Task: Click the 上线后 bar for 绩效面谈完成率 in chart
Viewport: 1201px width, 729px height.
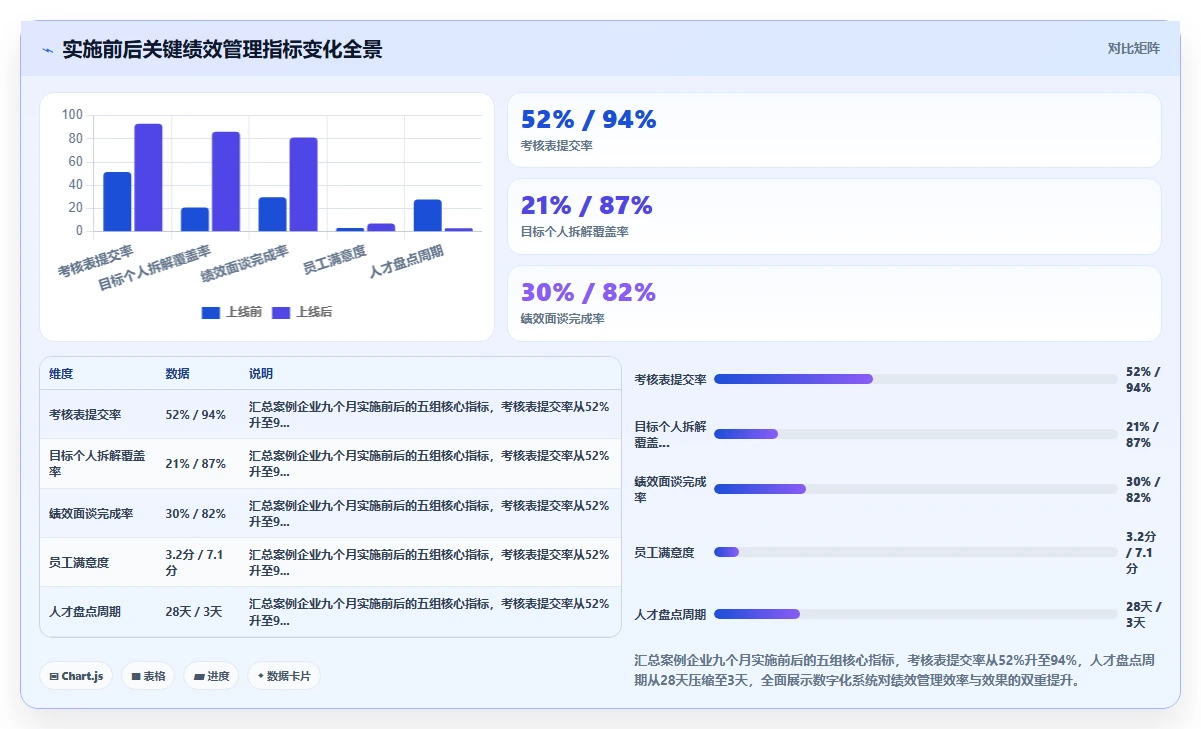Action: tap(304, 184)
